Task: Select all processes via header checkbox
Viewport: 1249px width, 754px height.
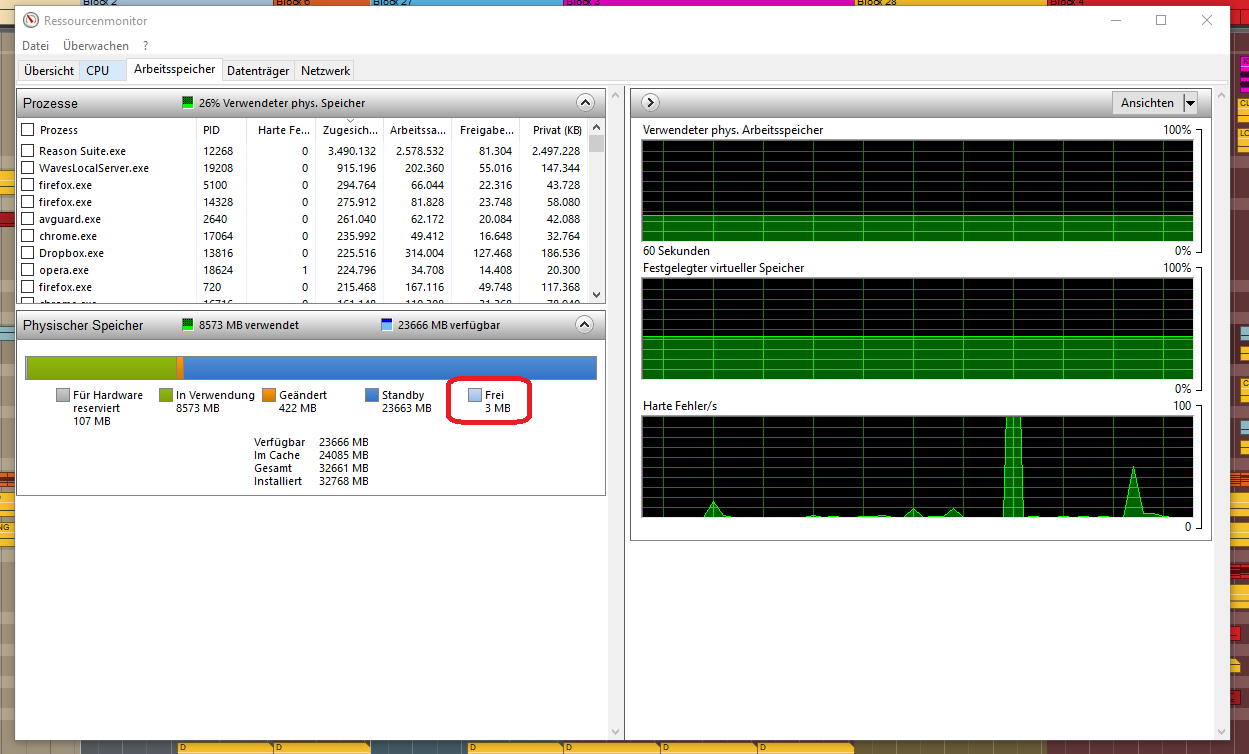Action: (x=28, y=130)
